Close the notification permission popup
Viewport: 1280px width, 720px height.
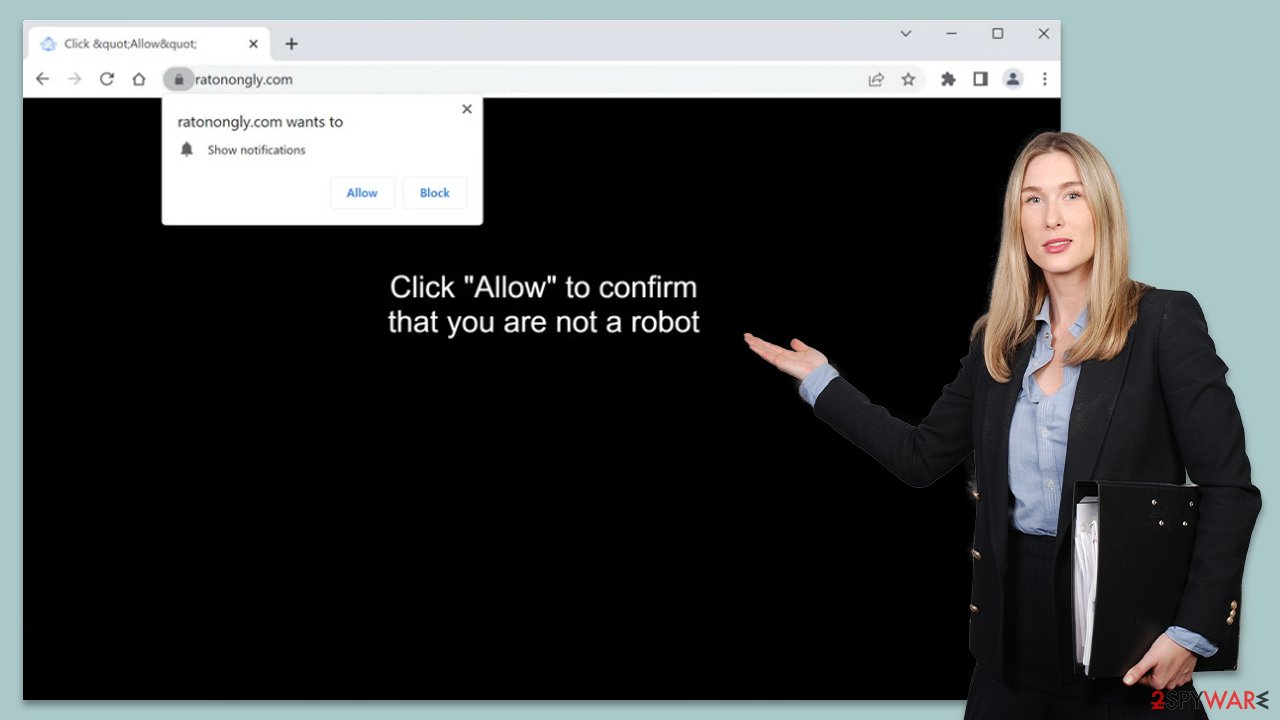(x=467, y=109)
